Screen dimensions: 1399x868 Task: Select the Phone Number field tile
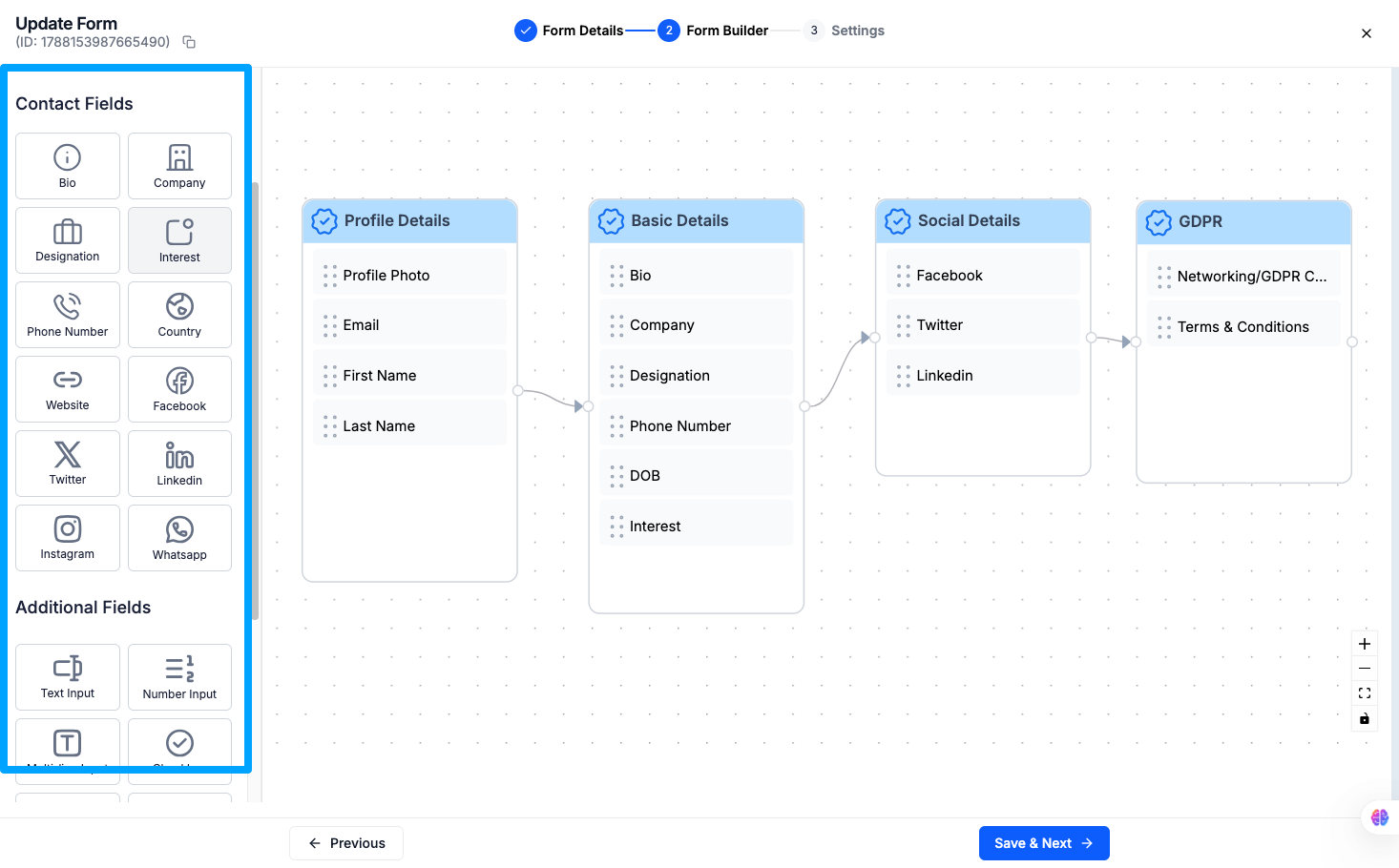(x=68, y=315)
